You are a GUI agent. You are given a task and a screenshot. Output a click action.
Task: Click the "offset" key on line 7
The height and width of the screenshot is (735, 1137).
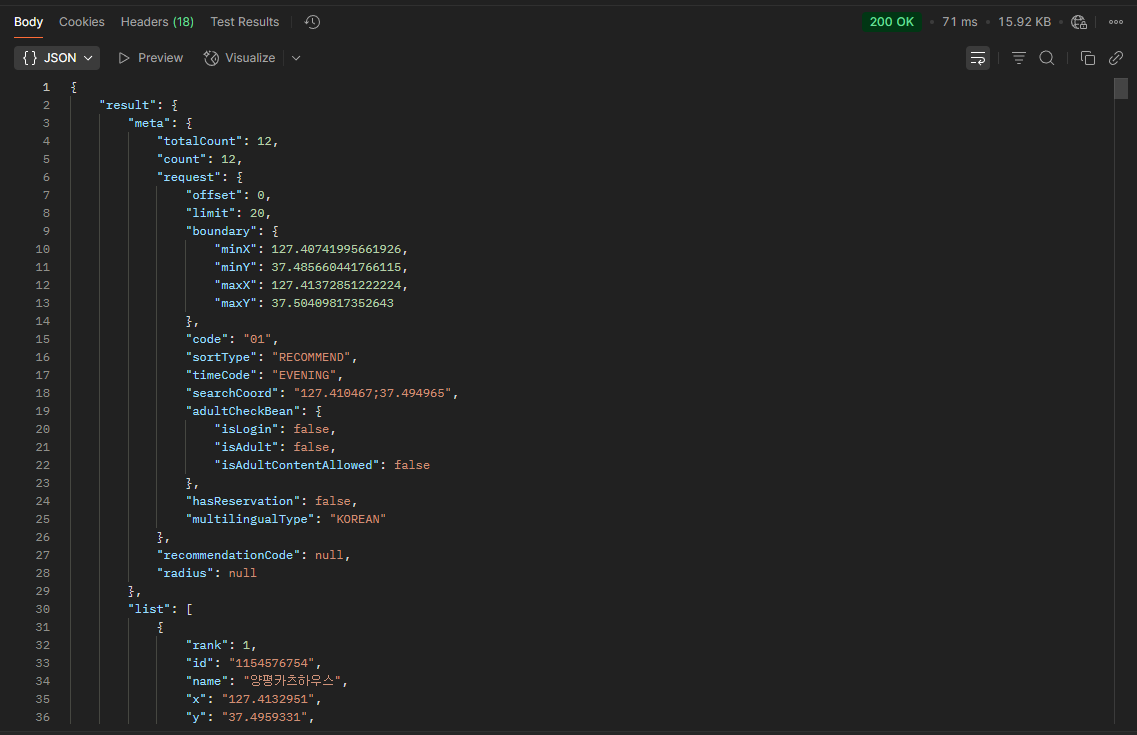click(x=214, y=195)
